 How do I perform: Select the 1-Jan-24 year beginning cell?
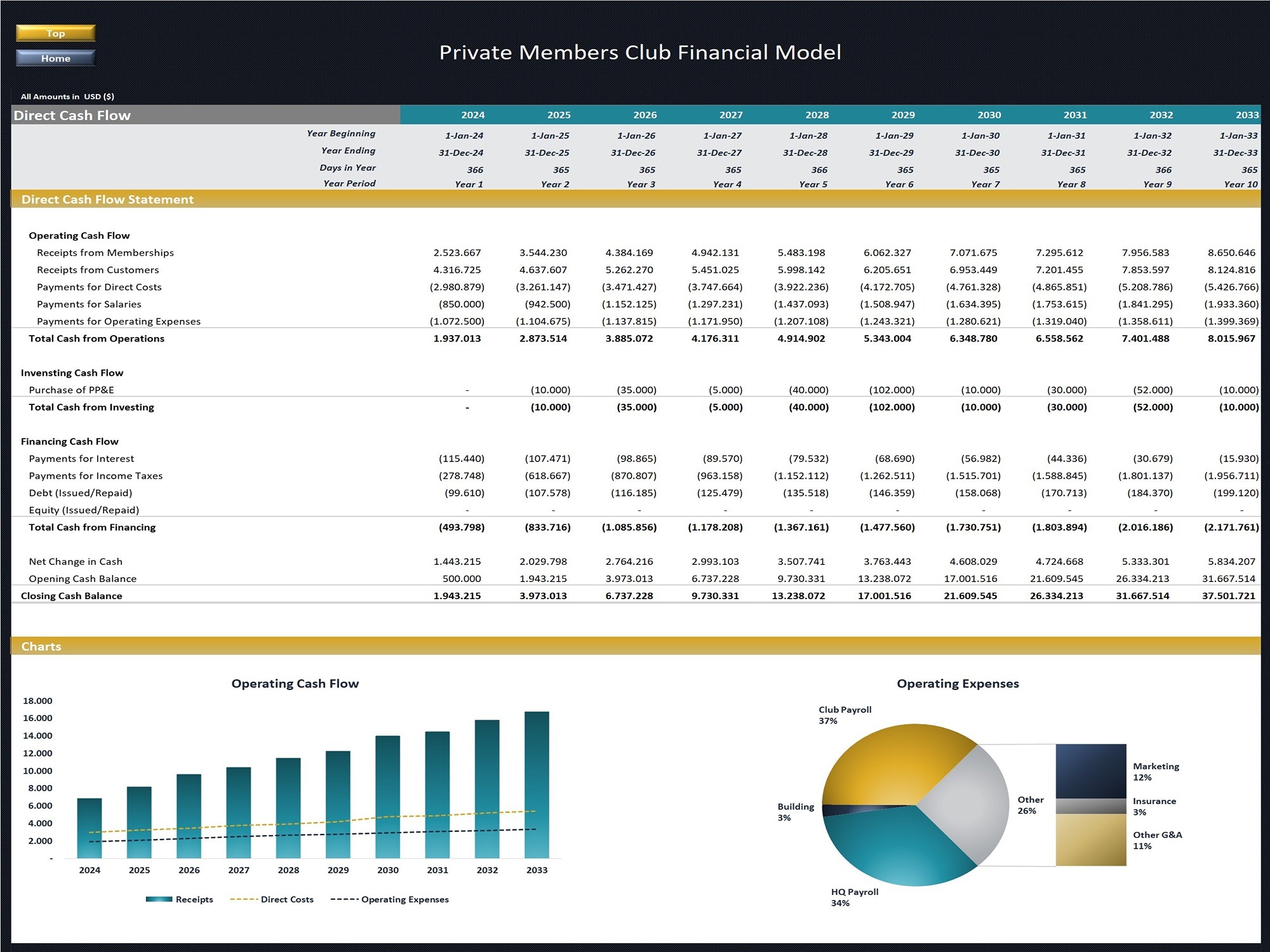[x=464, y=135]
